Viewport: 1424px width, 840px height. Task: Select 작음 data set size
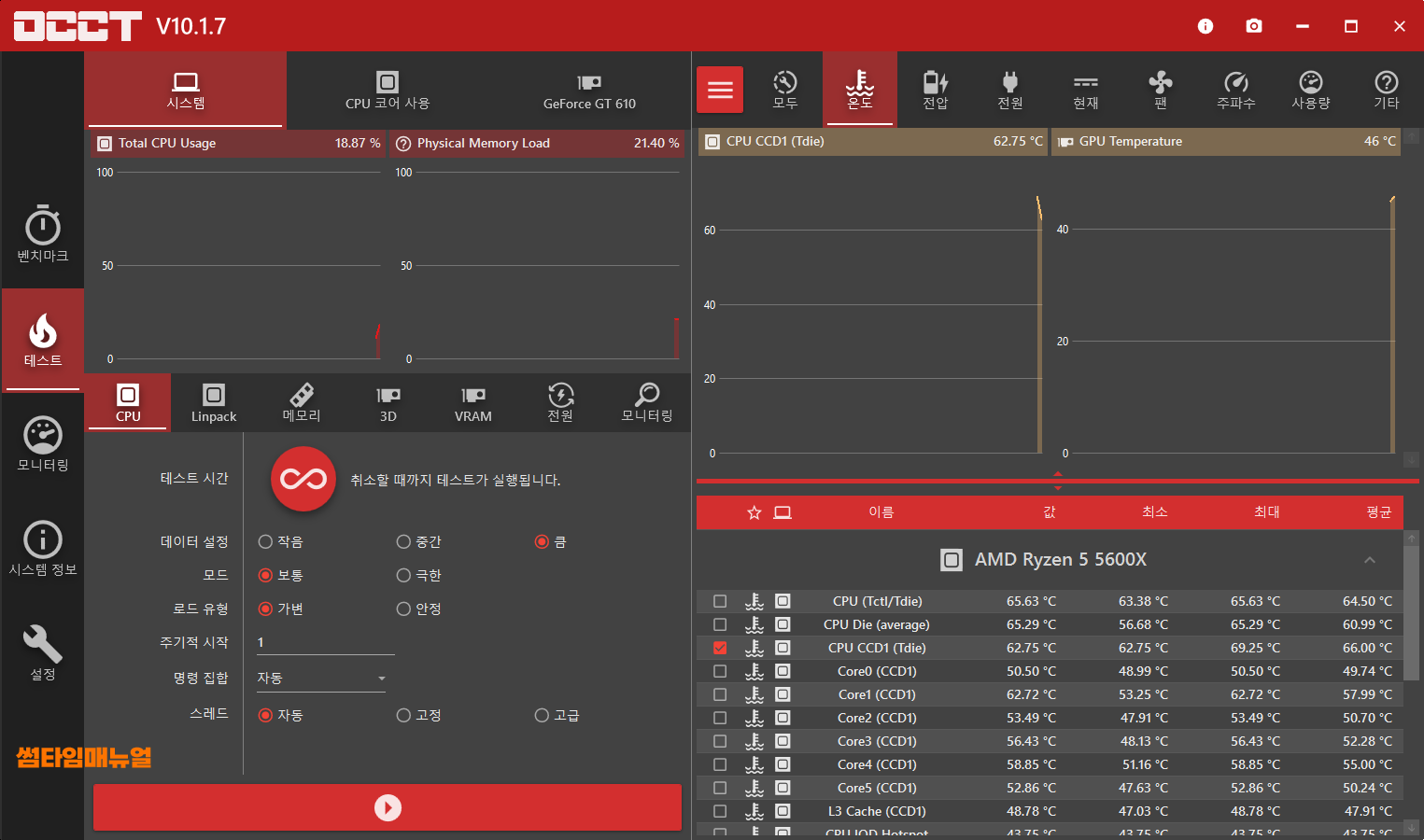(281, 541)
